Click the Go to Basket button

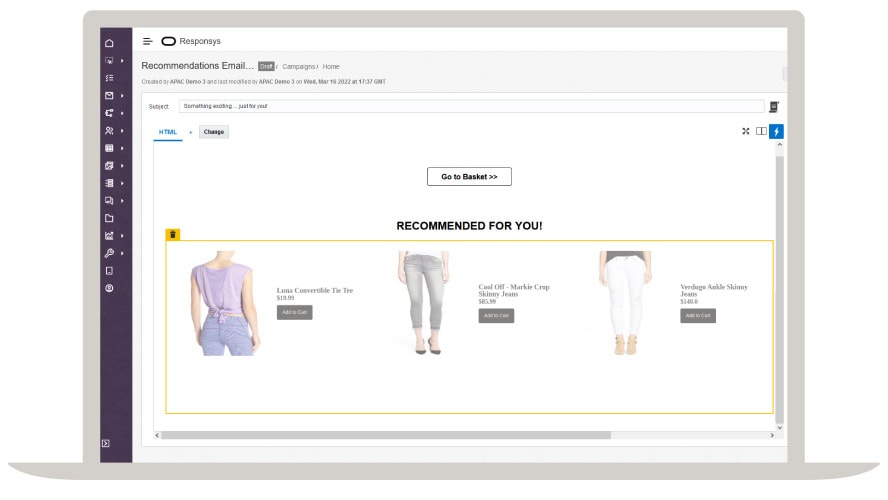pos(469,177)
